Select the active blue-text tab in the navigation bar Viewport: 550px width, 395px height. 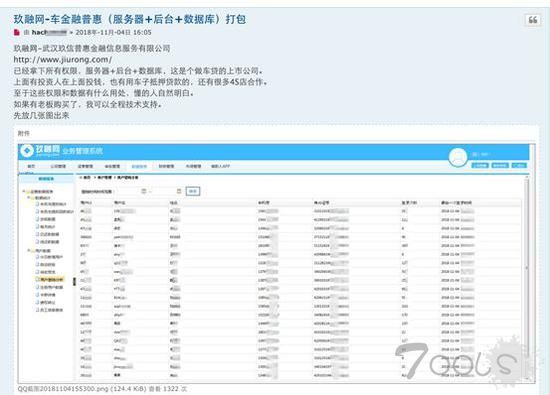[x=139, y=166]
